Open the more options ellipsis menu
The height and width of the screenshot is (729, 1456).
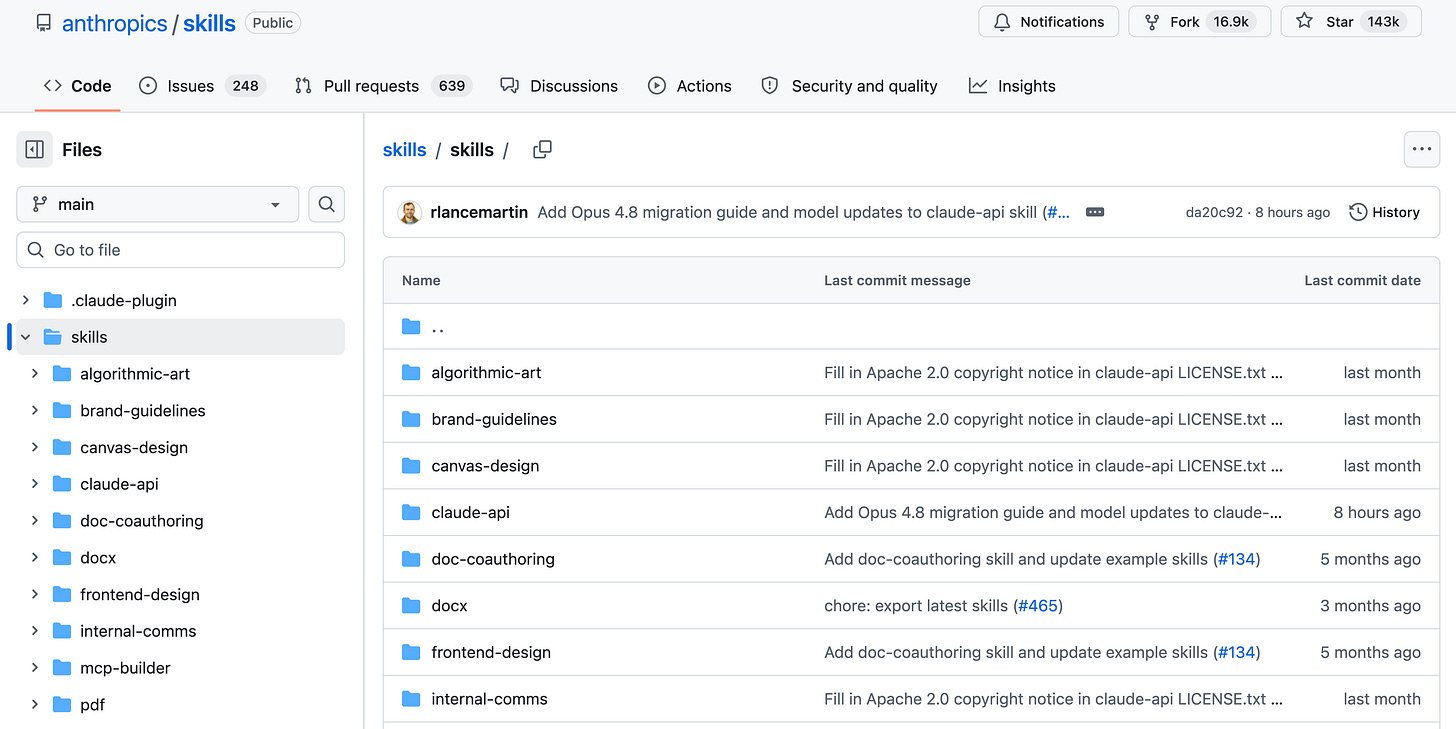pos(1422,150)
